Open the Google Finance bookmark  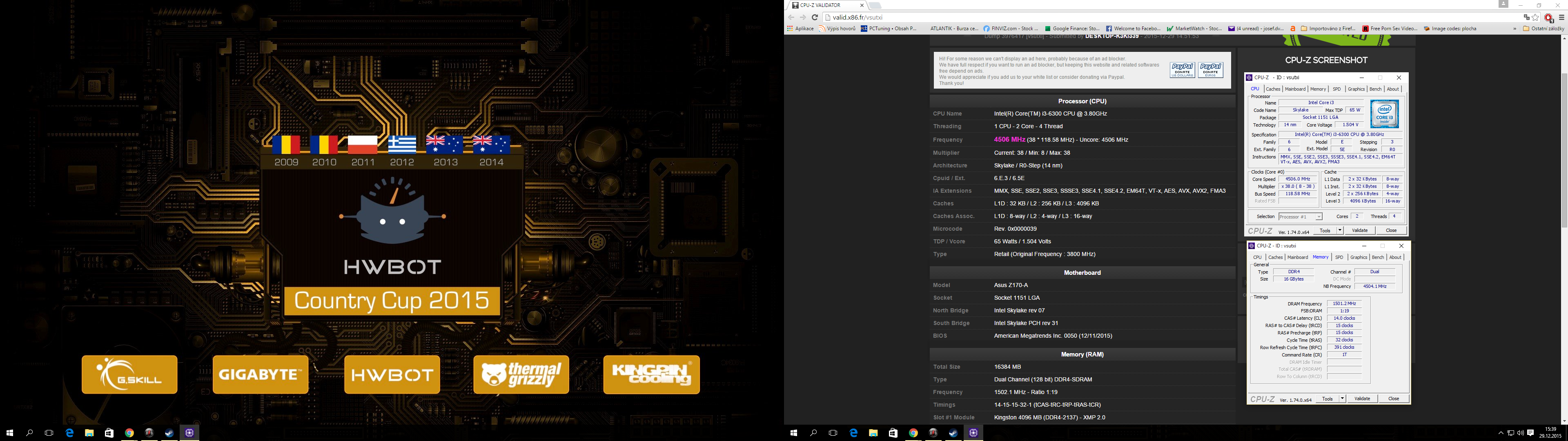(1073, 29)
